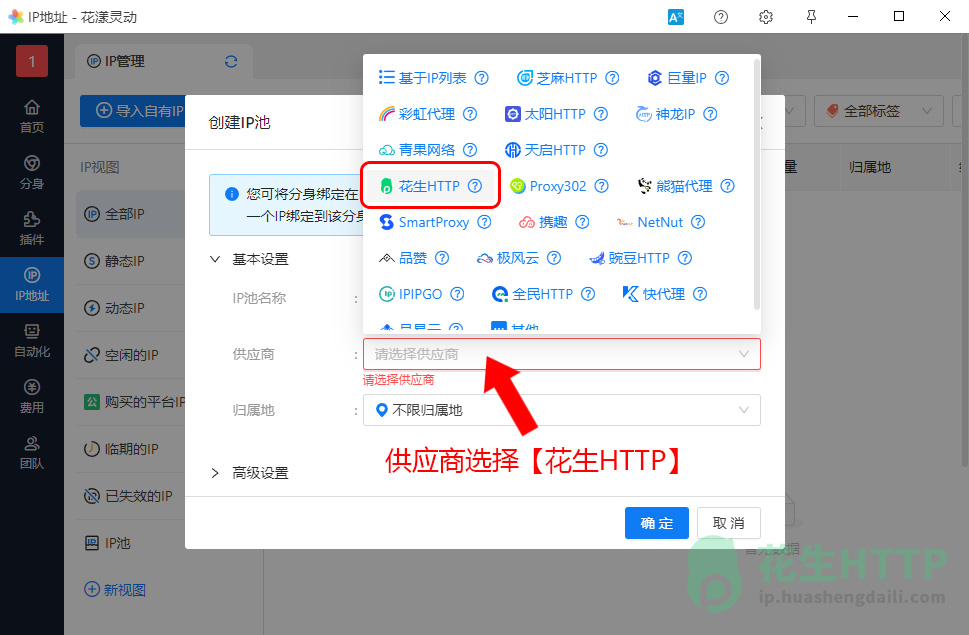Show help for 彩虹代理

click(470, 114)
